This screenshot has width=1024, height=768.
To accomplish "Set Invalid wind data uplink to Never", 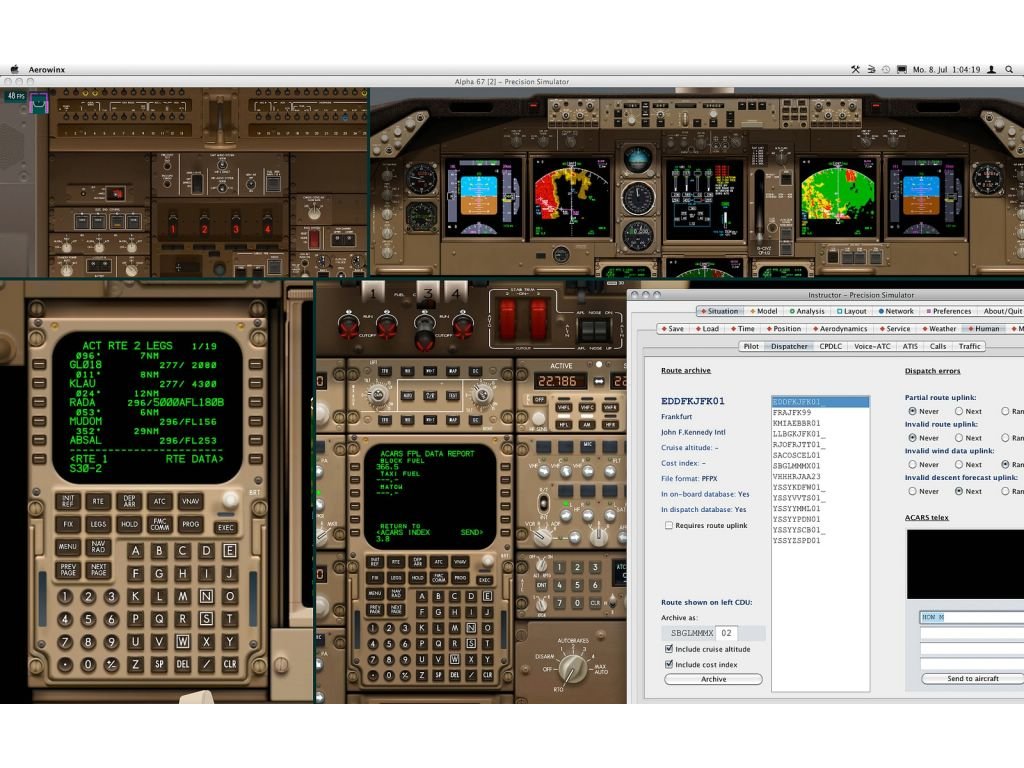I will click(912, 464).
